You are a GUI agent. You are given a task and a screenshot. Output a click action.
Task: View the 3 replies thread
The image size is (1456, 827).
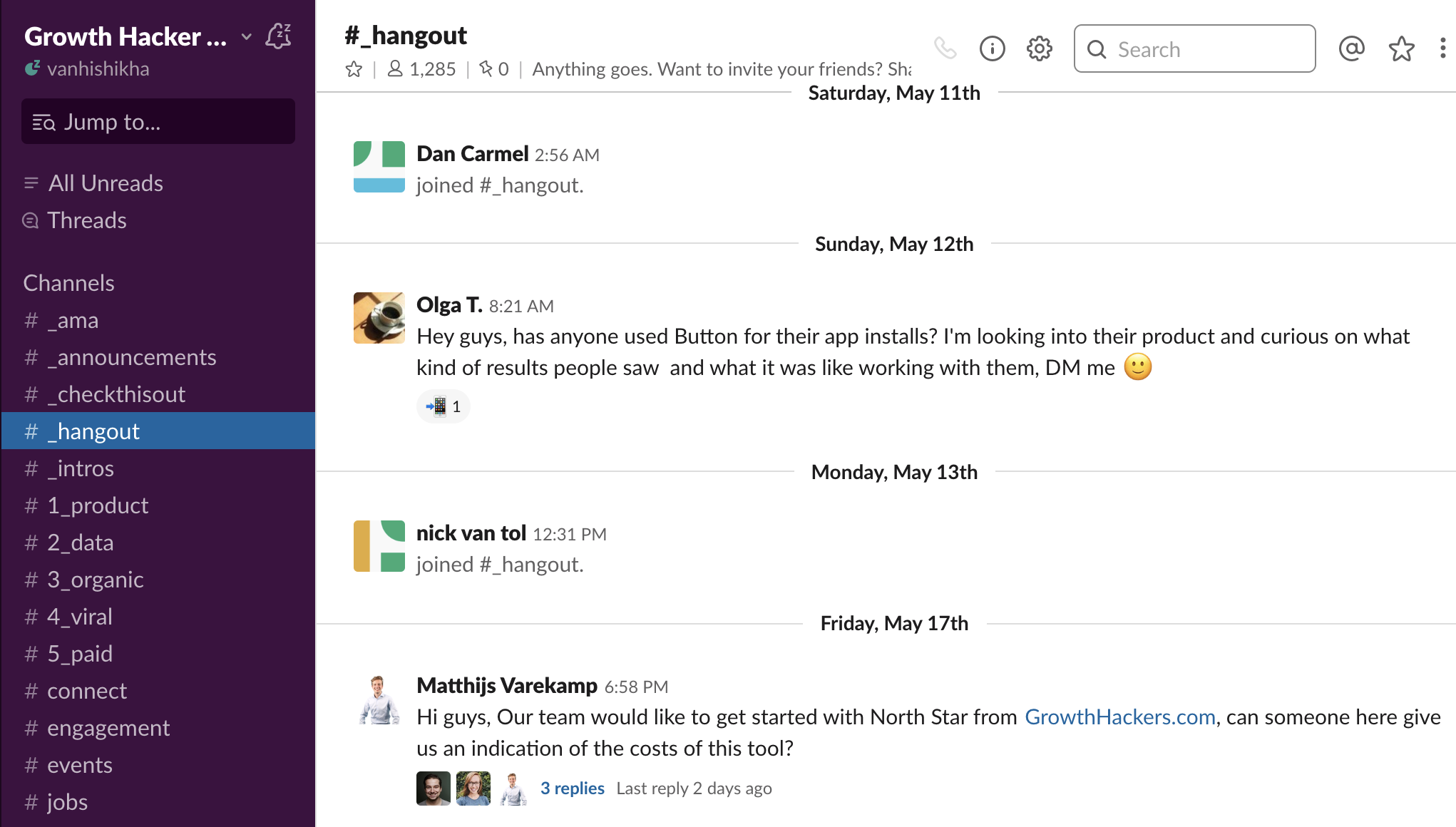[x=572, y=788]
